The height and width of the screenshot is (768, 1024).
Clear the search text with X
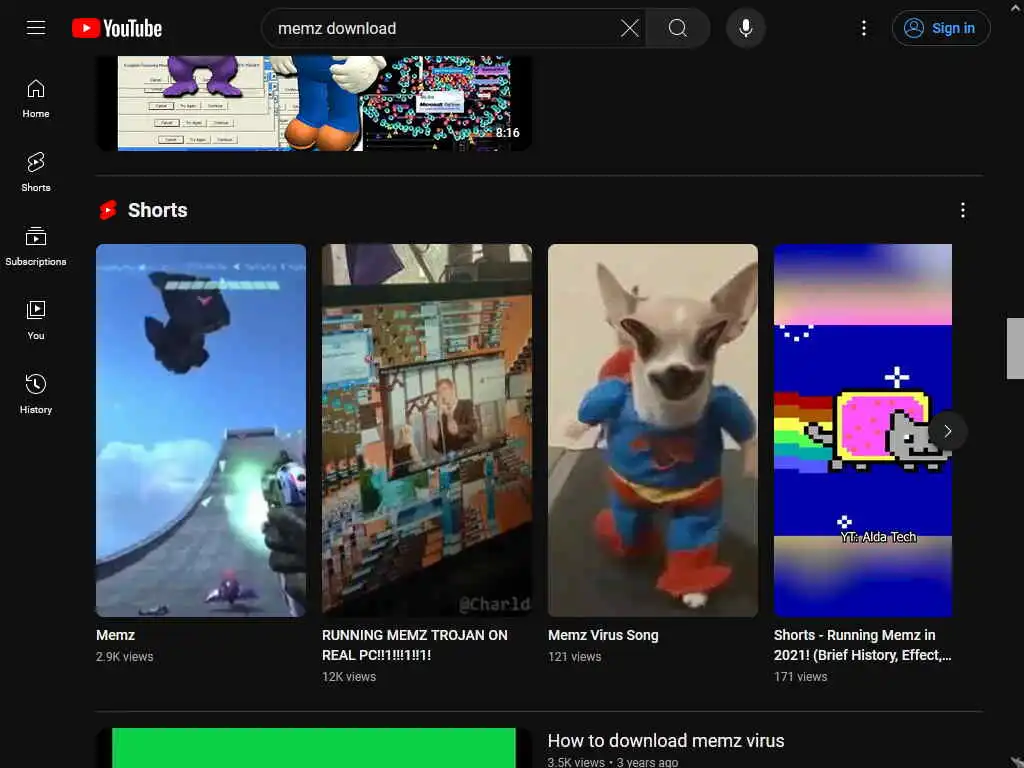pyautogui.click(x=630, y=28)
